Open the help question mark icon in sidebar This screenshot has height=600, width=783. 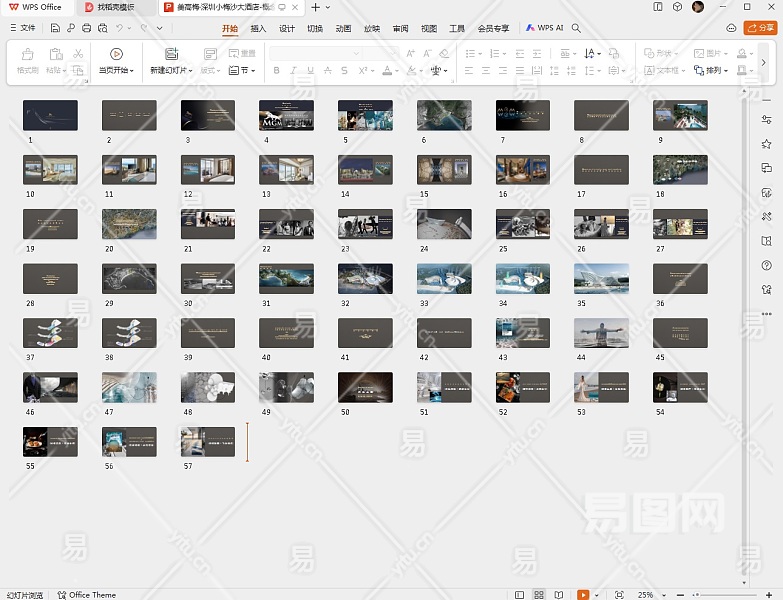click(x=766, y=265)
